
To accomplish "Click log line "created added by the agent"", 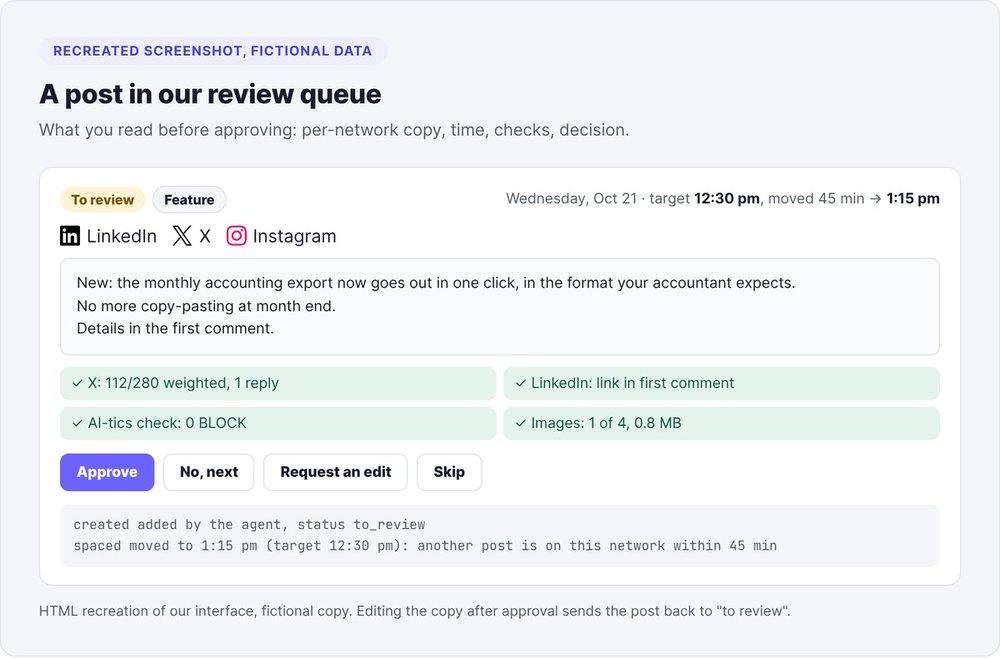I will click(x=249, y=525).
